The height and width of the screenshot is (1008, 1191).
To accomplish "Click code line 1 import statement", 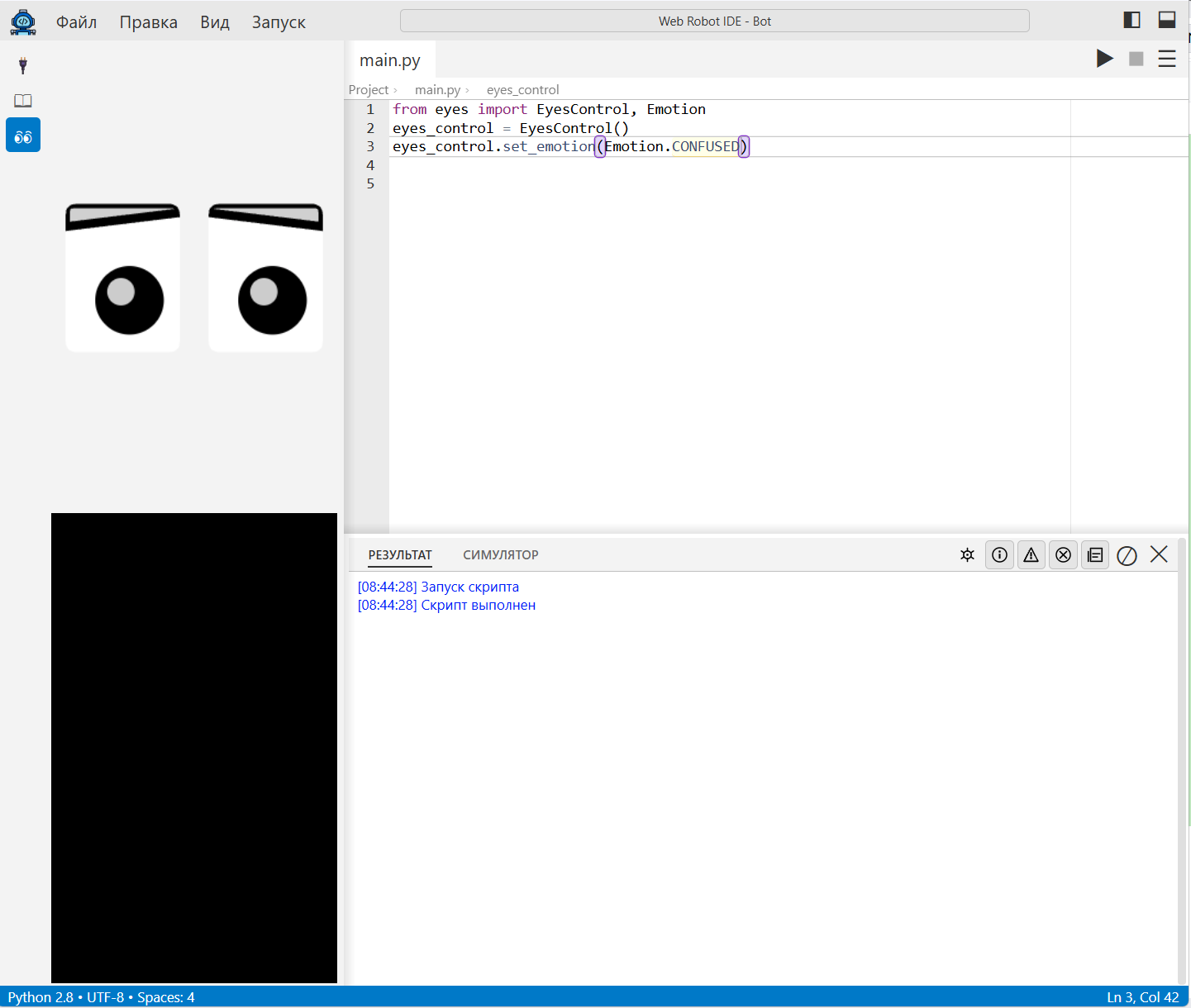I will pyautogui.click(x=549, y=109).
